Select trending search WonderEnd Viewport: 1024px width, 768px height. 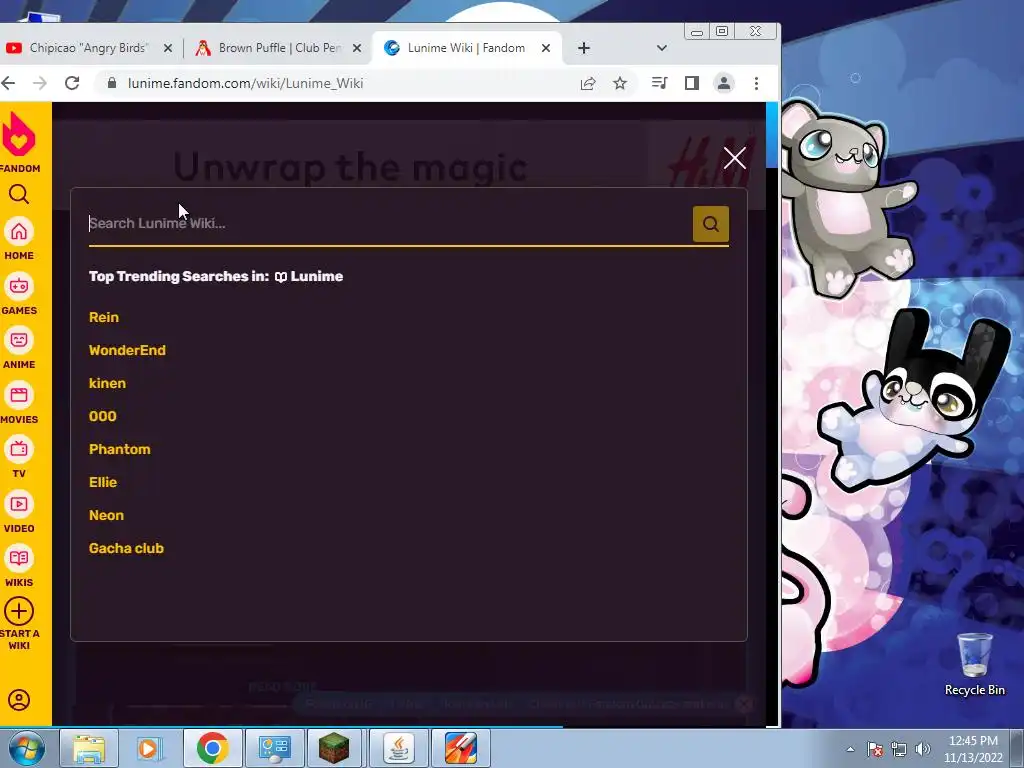(127, 350)
